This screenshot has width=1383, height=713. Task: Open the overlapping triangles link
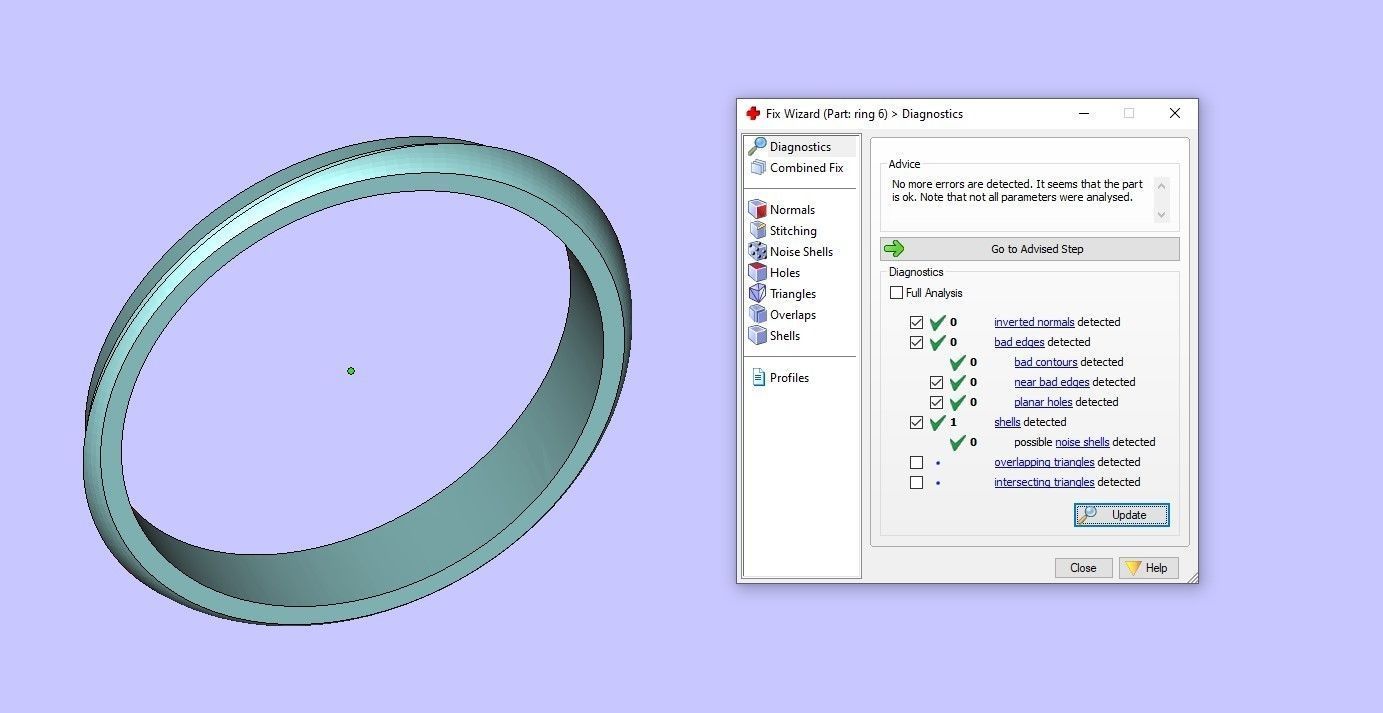(1044, 462)
